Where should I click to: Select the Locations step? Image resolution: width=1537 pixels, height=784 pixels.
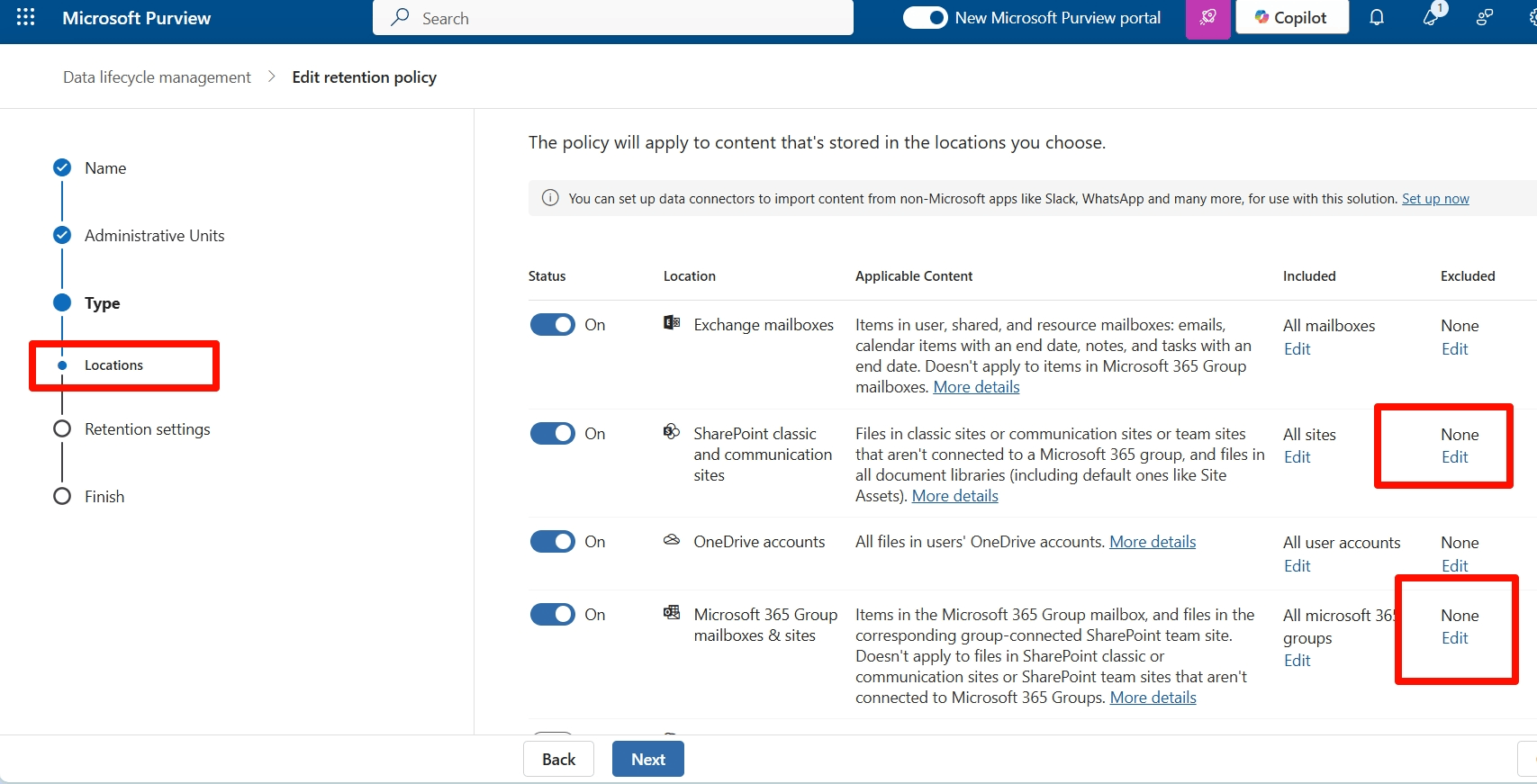click(x=113, y=365)
